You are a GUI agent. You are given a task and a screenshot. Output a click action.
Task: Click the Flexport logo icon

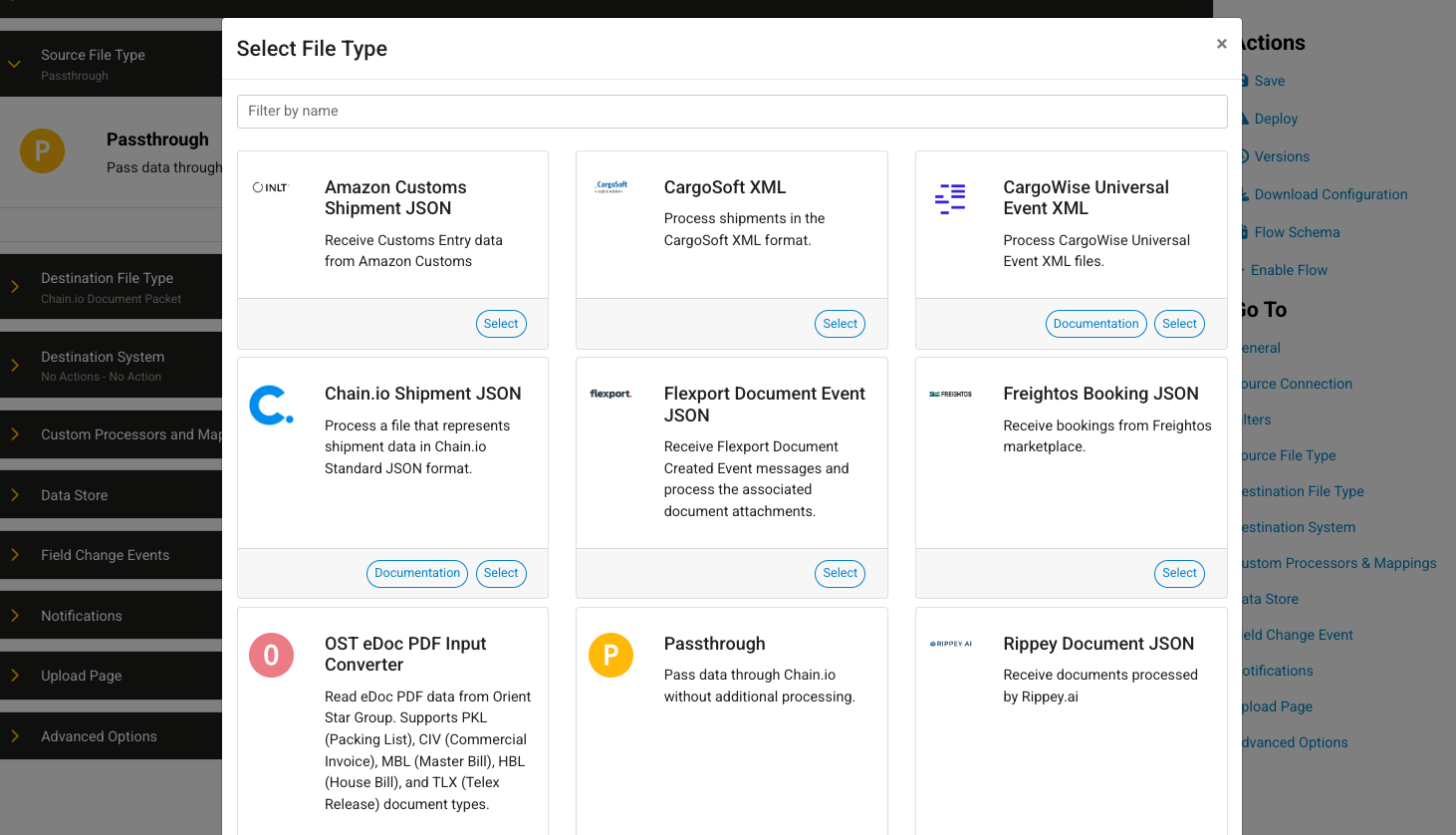pyautogui.click(x=610, y=395)
